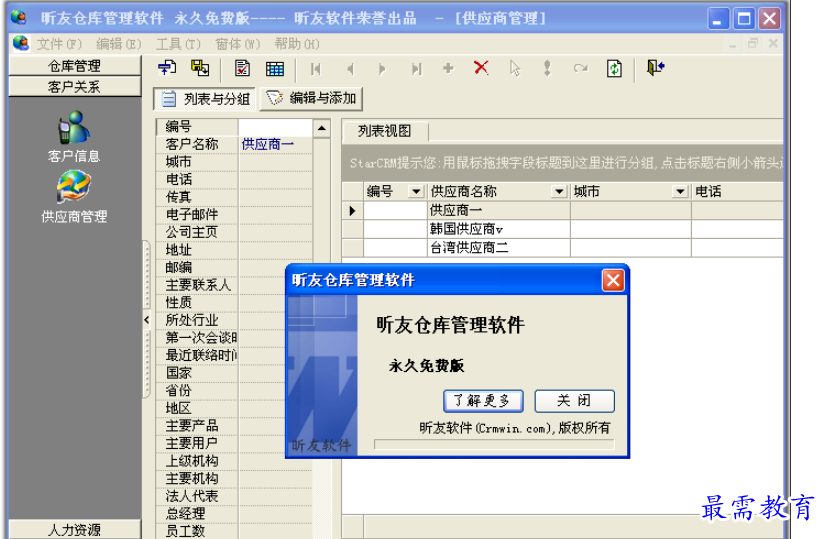Click the 主要产品 field label
The image size is (823, 539).
tap(192, 426)
